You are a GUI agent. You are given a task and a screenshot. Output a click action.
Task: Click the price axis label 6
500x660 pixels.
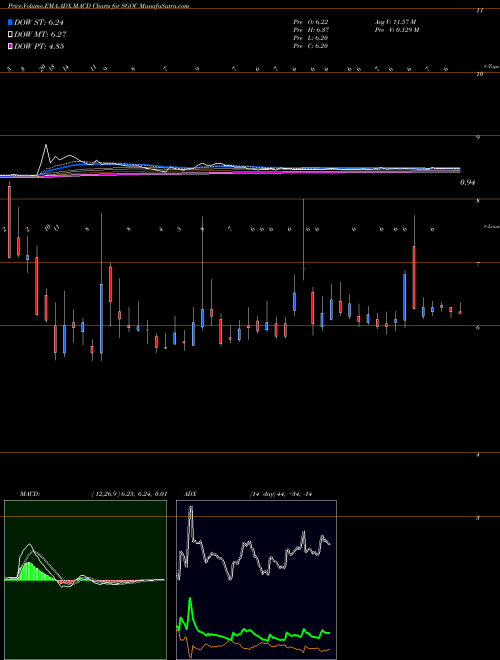[x=478, y=328]
